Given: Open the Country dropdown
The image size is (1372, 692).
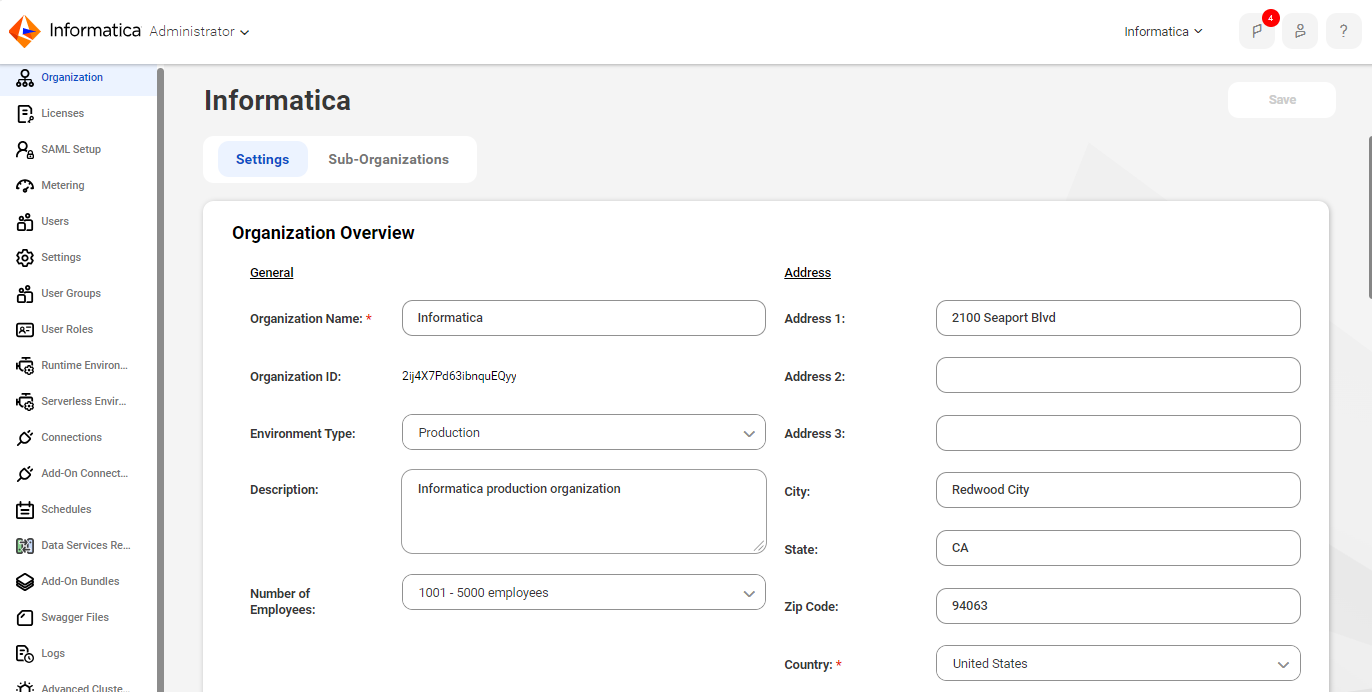Looking at the screenshot, I should (1118, 664).
